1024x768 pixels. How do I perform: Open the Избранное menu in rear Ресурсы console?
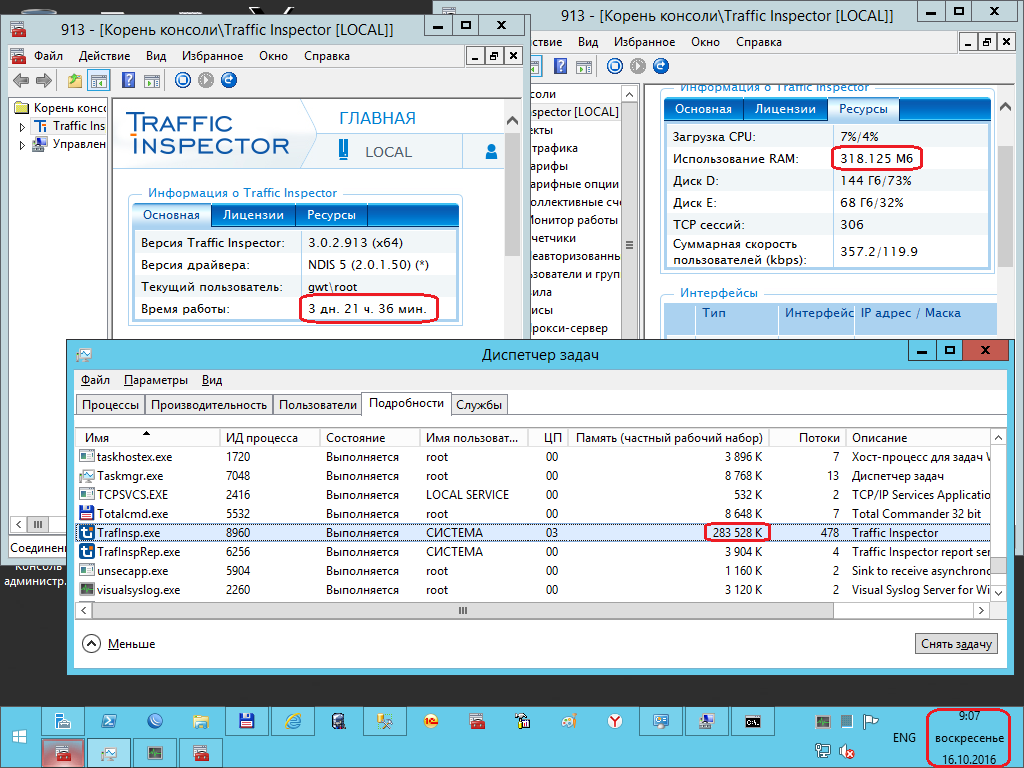coord(645,42)
